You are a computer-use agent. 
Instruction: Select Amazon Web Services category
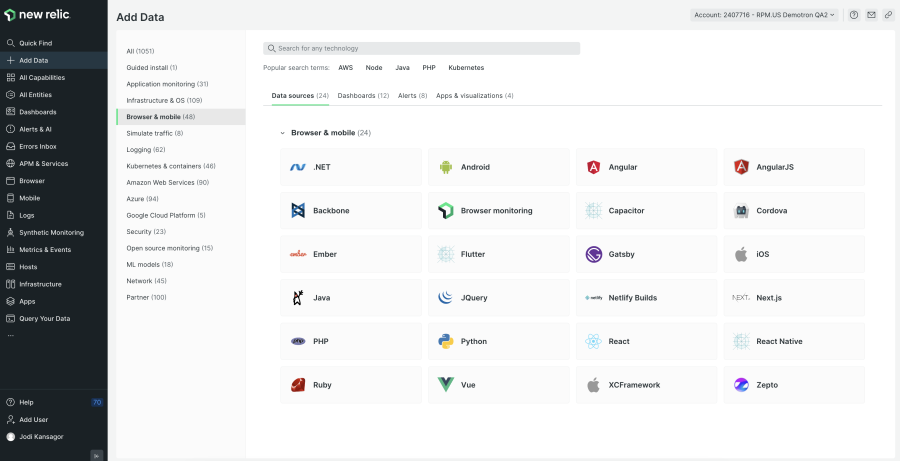coord(167,183)
